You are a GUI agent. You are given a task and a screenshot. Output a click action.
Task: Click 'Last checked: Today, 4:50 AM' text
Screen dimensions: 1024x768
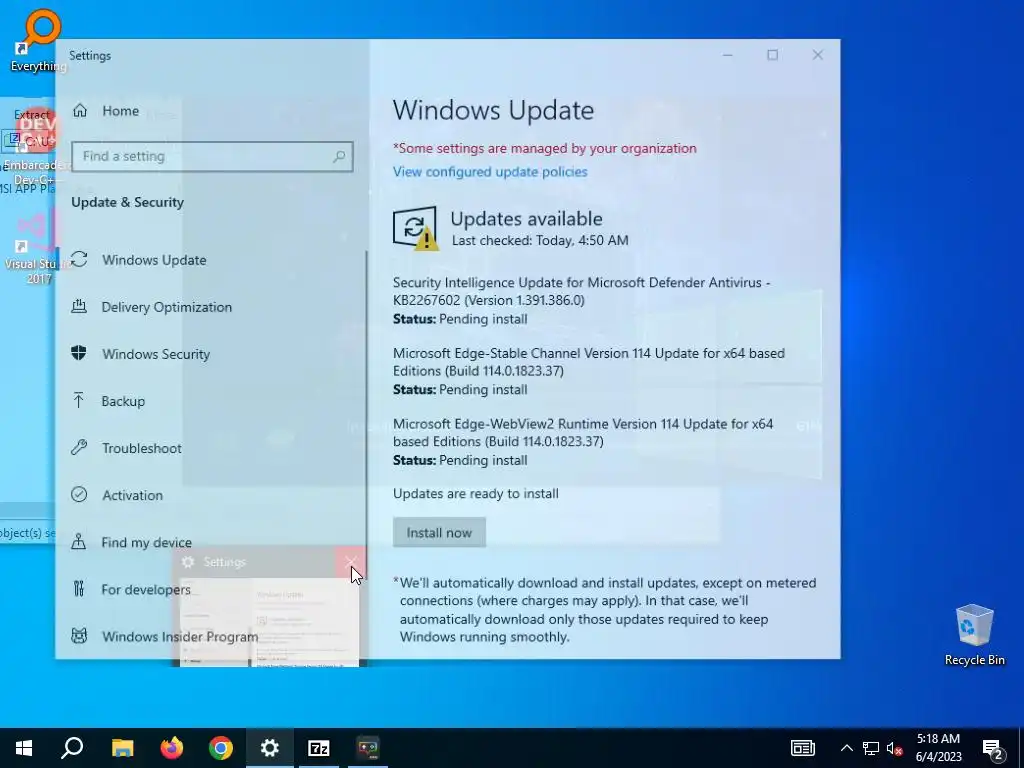tap(540, 240)
